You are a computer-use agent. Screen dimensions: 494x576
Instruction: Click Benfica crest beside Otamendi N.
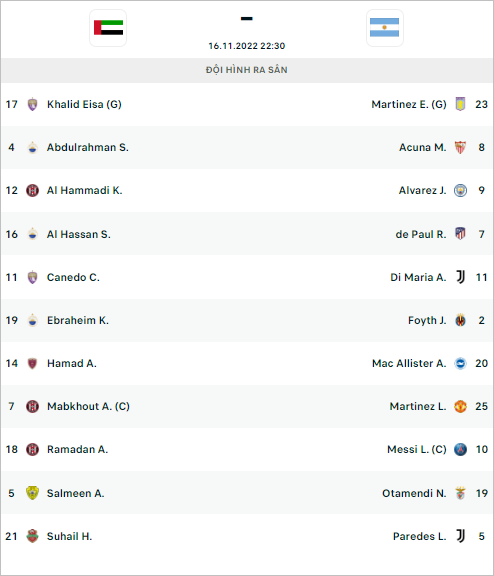tap(460, 493)
